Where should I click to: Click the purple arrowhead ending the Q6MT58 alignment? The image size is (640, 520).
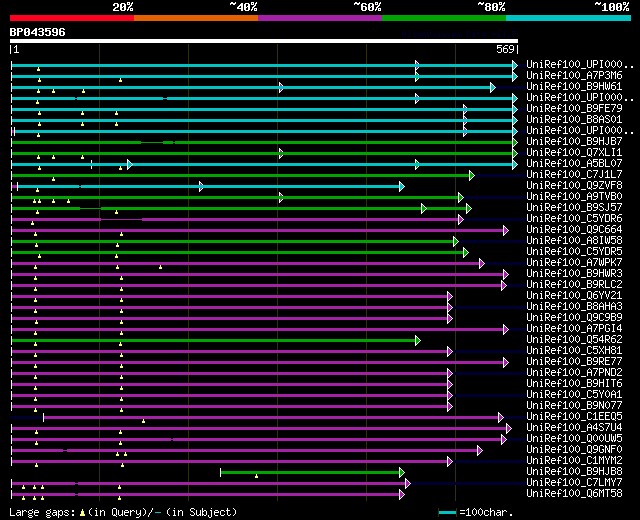[x=402, y=495]
